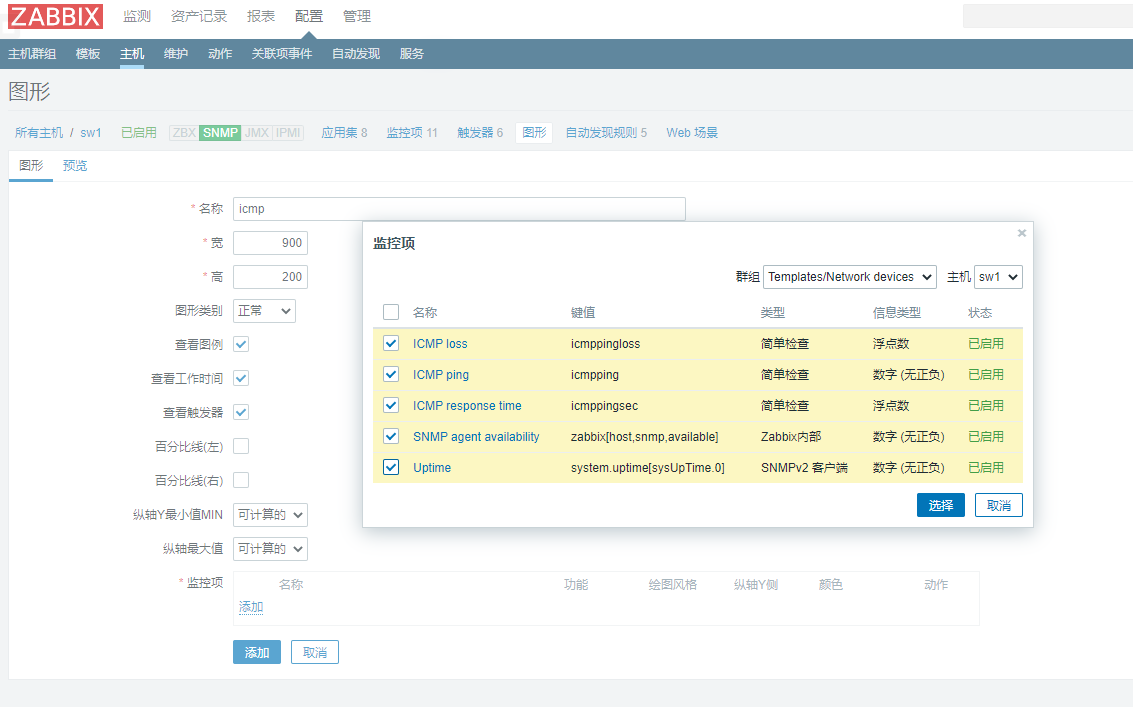
Task: Open the 触发器 6 link
Action: tap(480, 132)
